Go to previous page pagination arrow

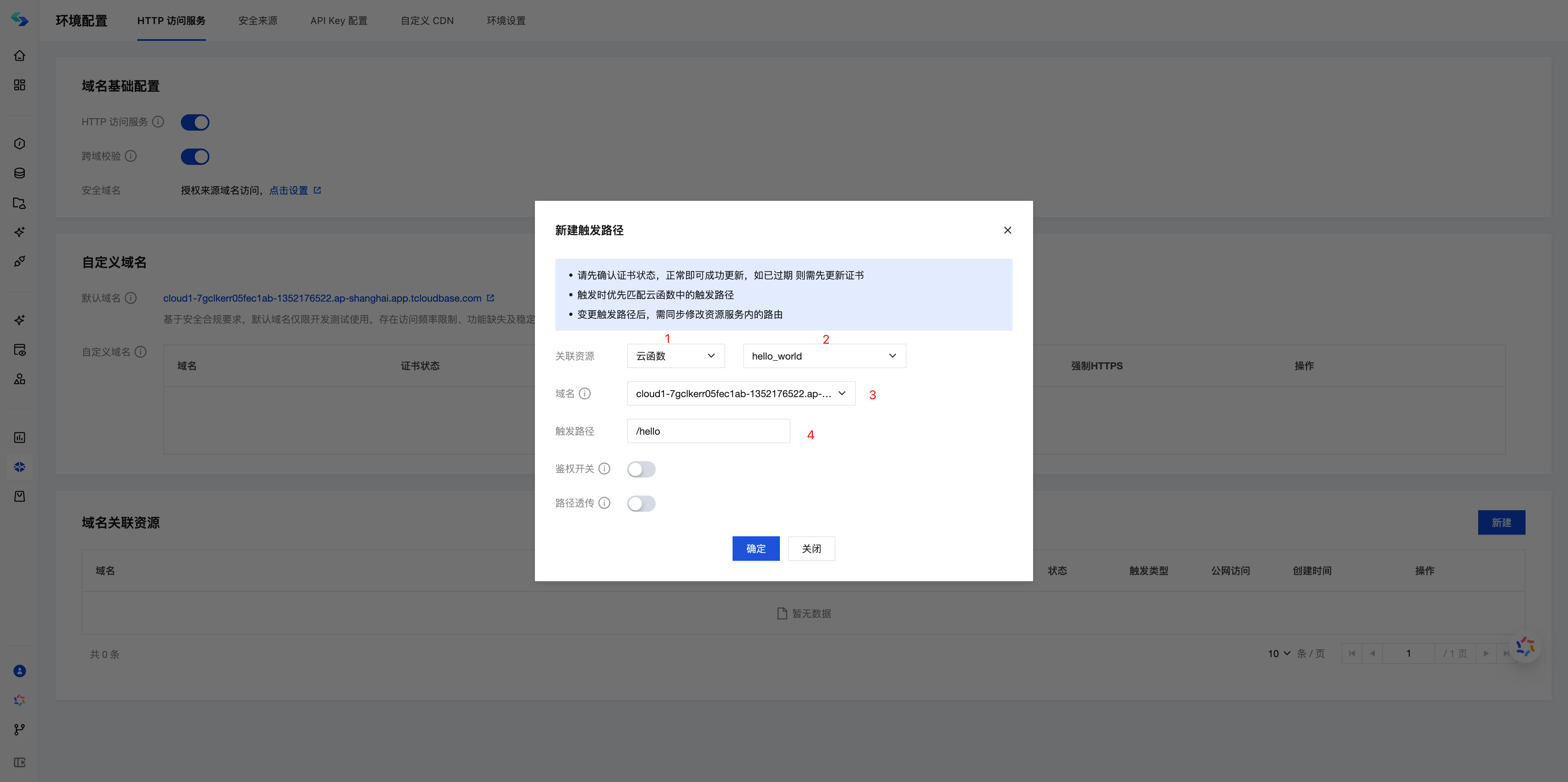tap(1372, 653)
